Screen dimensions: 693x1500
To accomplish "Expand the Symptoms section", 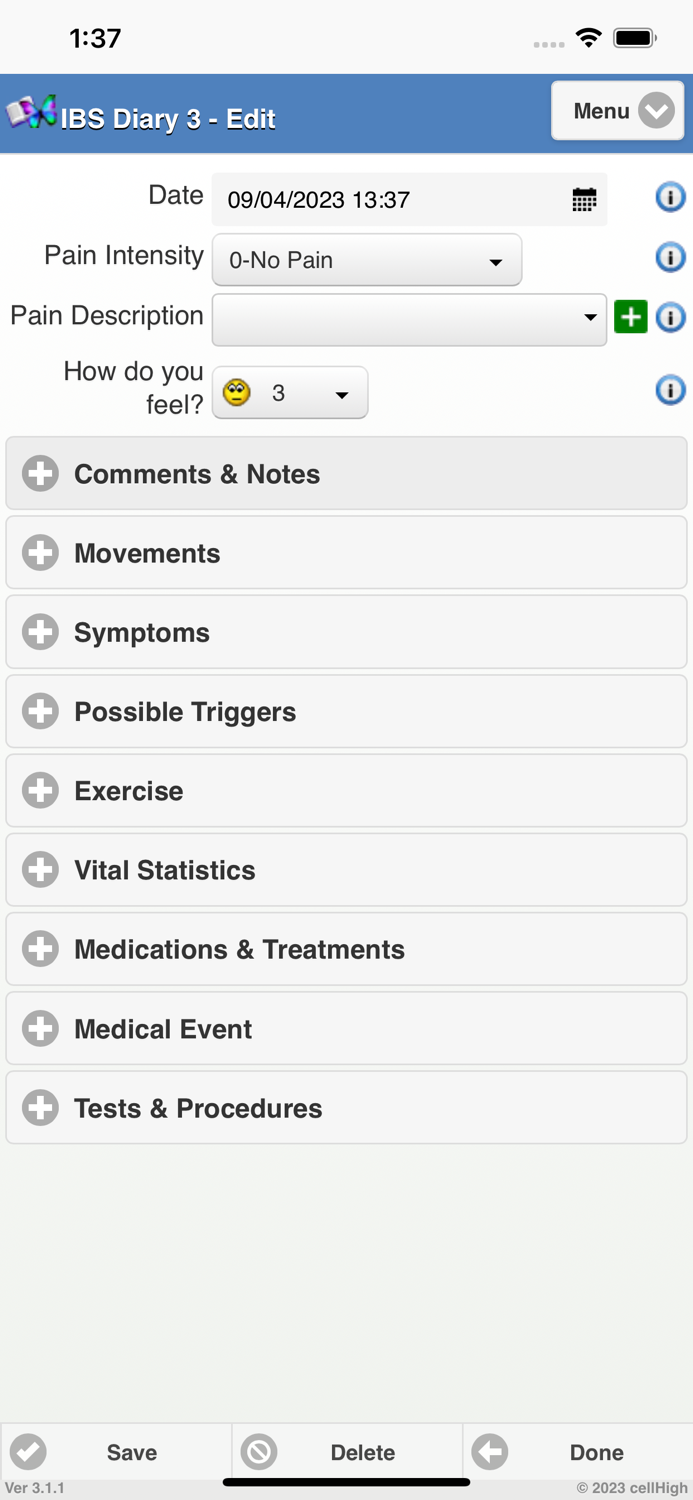I will point(39,631).
